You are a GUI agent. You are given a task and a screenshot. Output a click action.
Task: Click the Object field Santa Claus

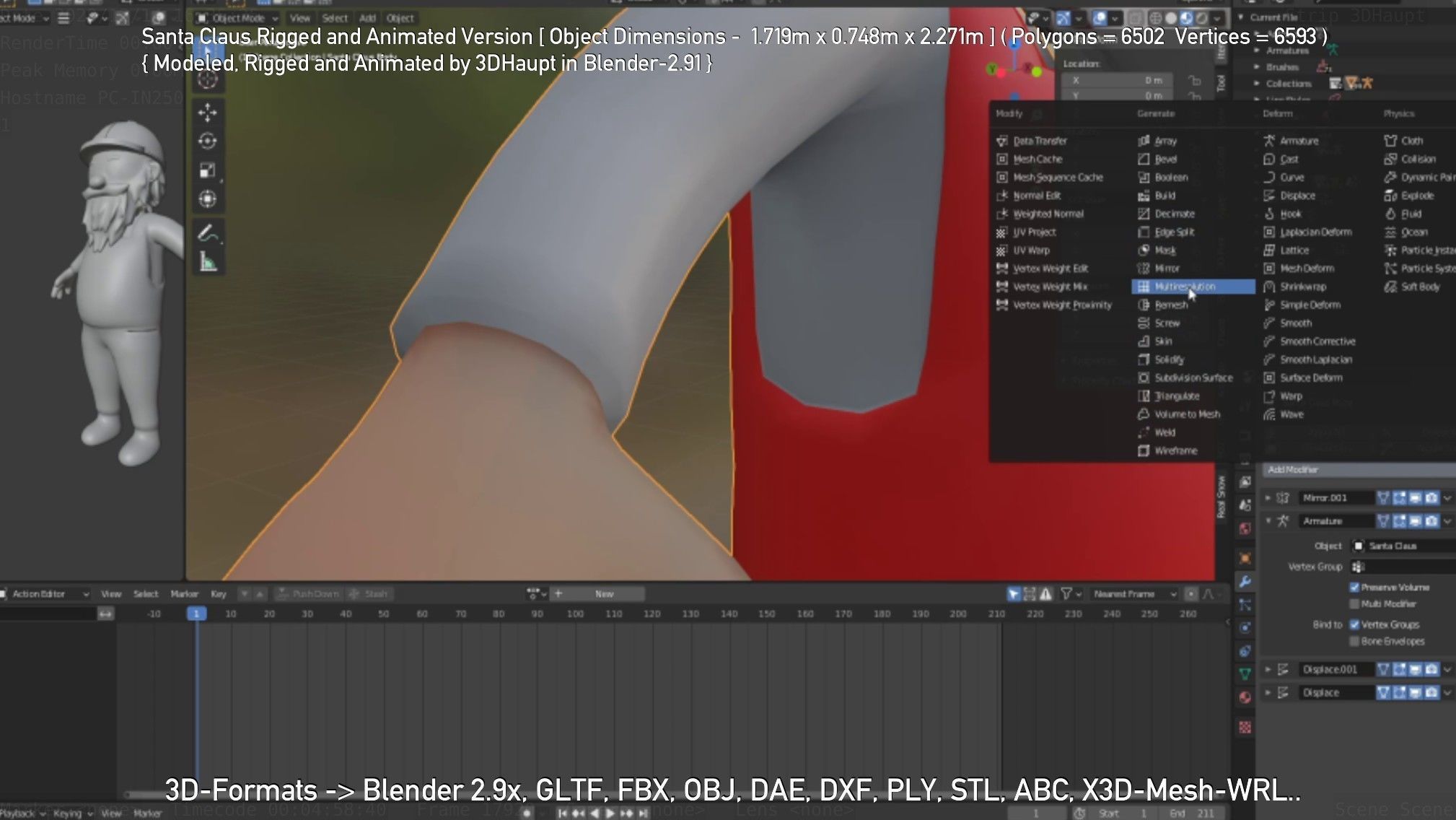point(1403,546)
